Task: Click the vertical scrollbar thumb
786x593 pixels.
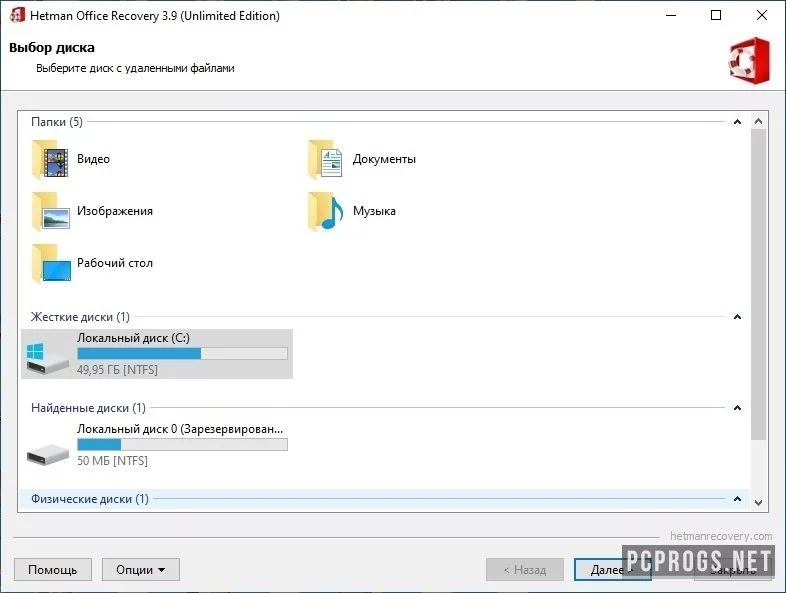Action: coord(758,285)
